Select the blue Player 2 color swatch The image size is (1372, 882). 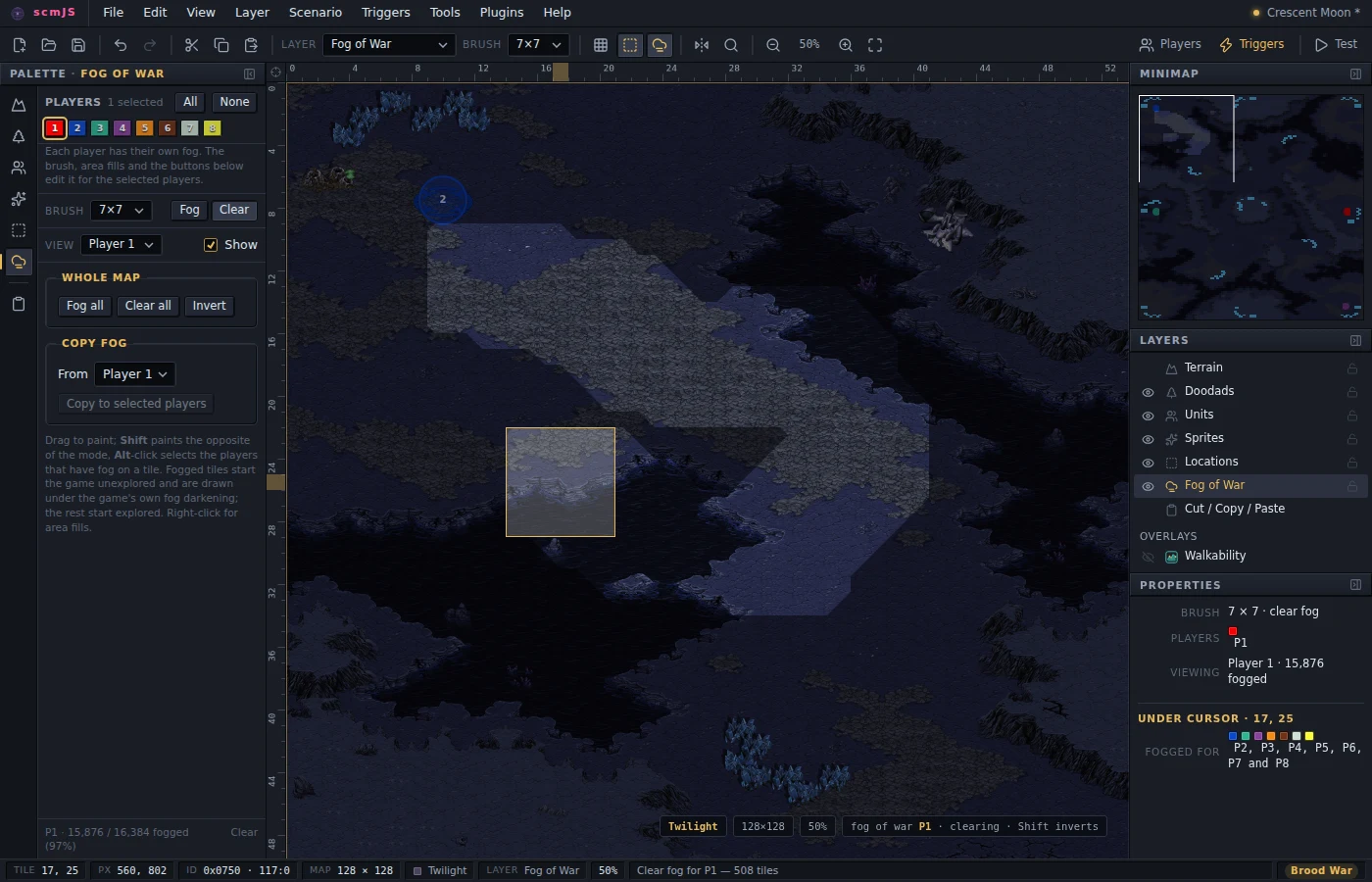point(77,128)
